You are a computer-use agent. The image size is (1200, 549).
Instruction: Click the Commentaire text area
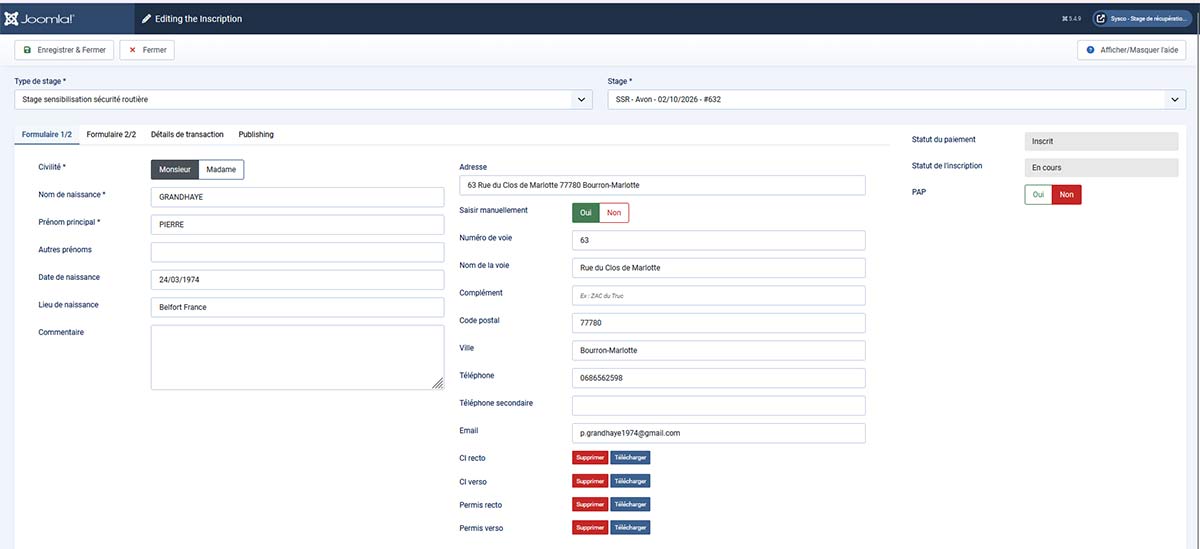click(297, 357)
